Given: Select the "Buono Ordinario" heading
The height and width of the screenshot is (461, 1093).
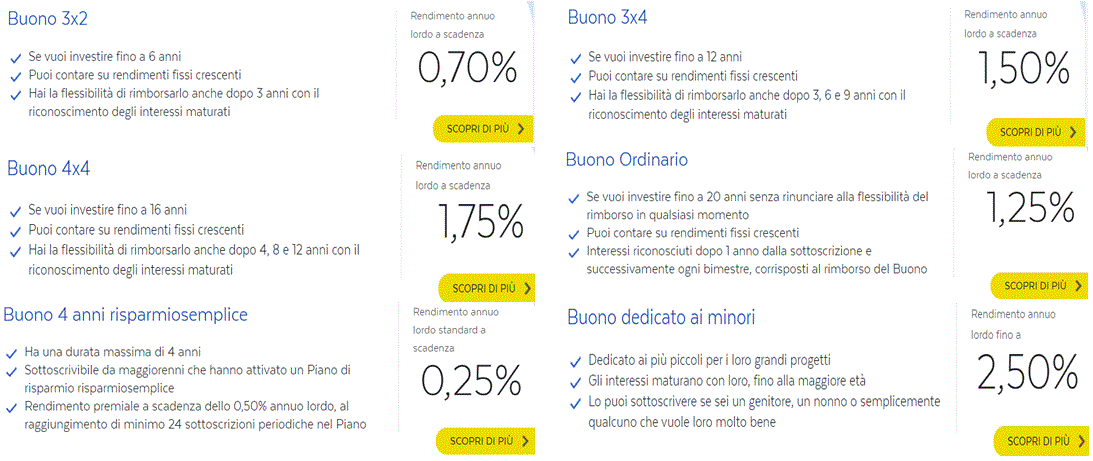Looking at the screenshot, I should (627, 160).
